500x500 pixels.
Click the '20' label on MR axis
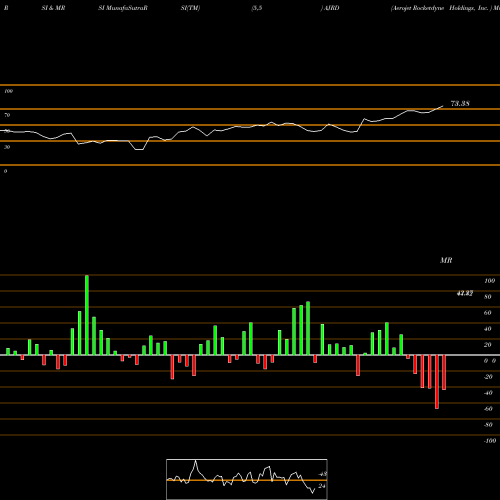click(x=488, y=345)
